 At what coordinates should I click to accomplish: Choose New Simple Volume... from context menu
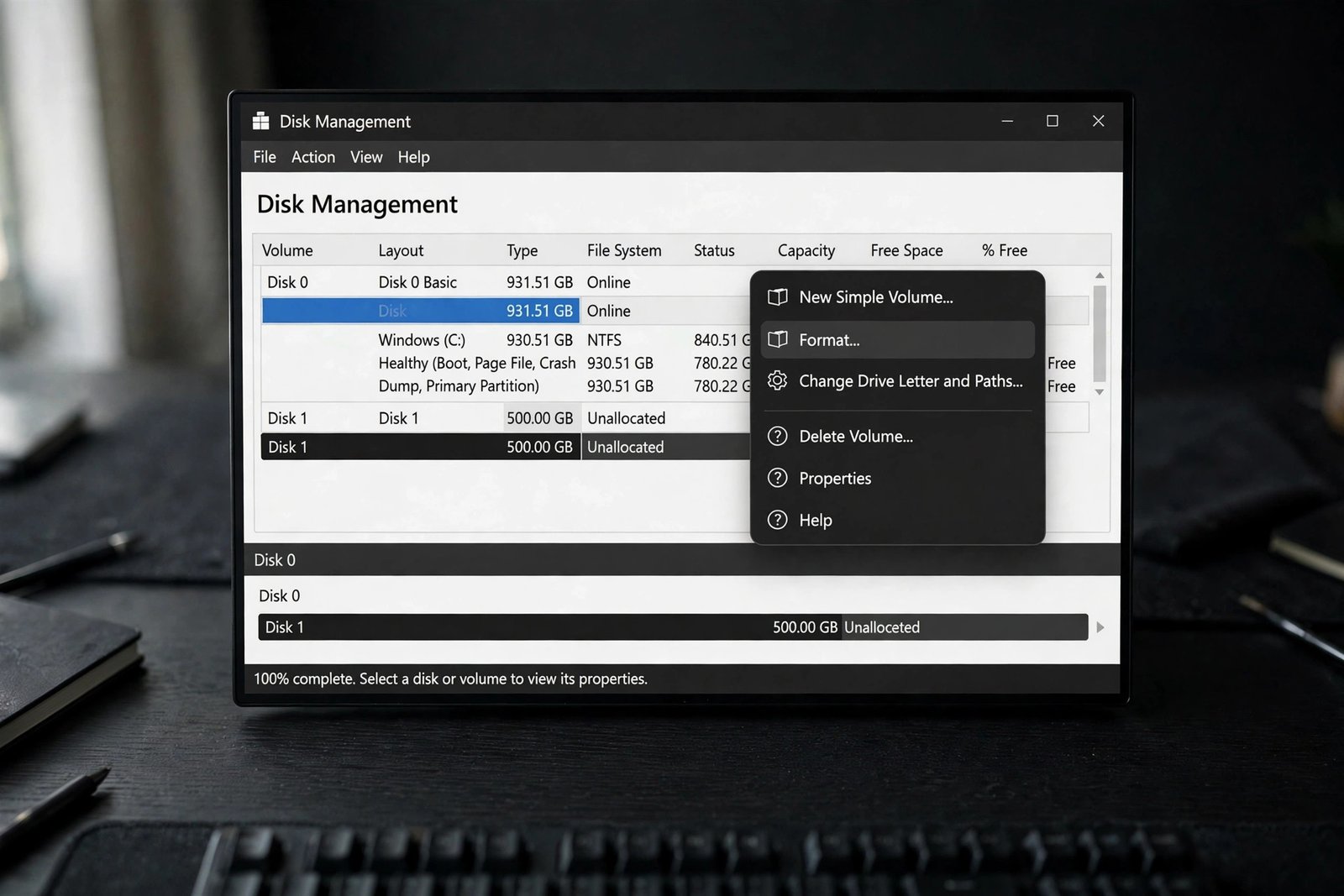tap(897, 297)
